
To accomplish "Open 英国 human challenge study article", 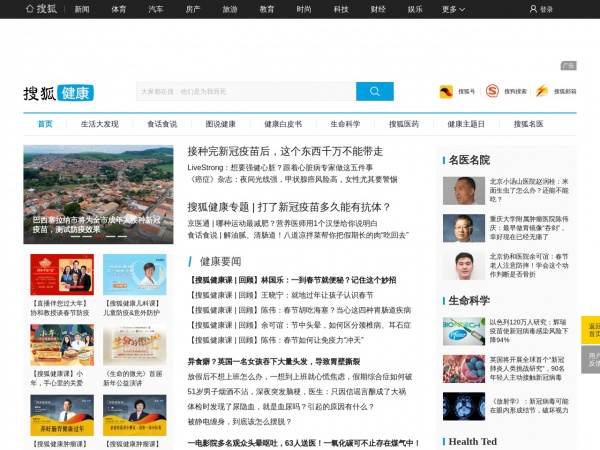I will pyautogui.click(x=527, y=368).
